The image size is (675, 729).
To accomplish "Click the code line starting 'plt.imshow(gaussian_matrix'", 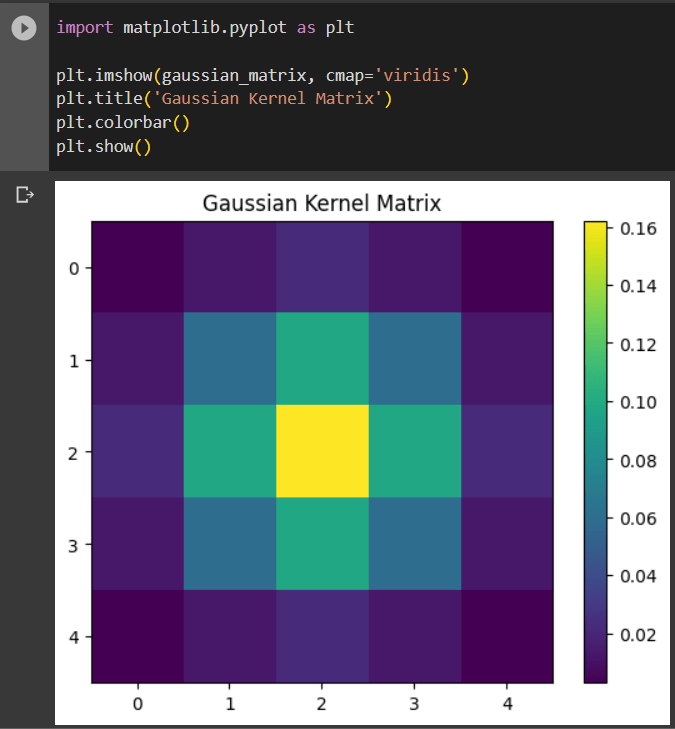I will point(263,75).
